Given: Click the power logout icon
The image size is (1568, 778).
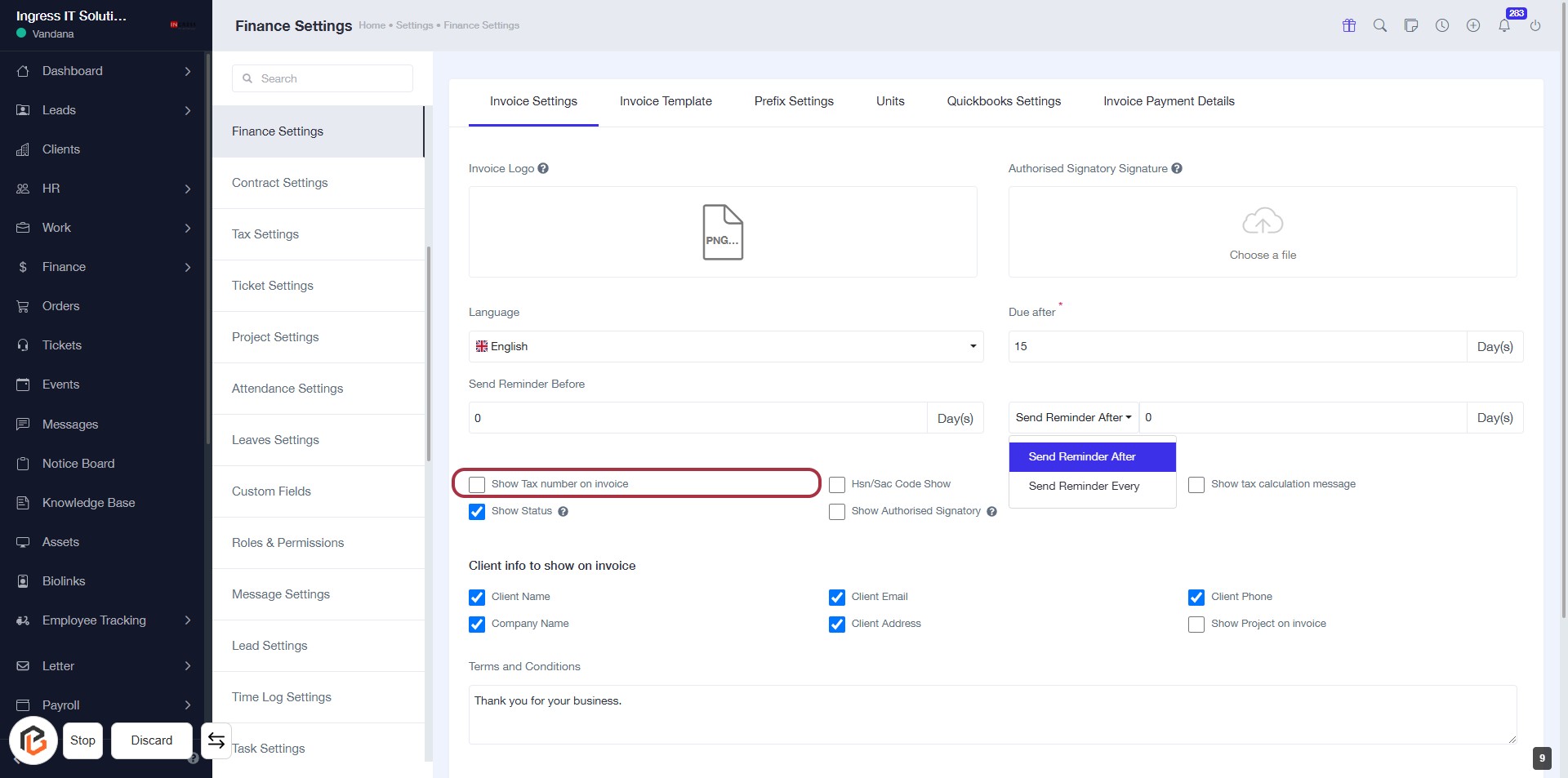Looking at the screenshot, I should click(1535, 25).
